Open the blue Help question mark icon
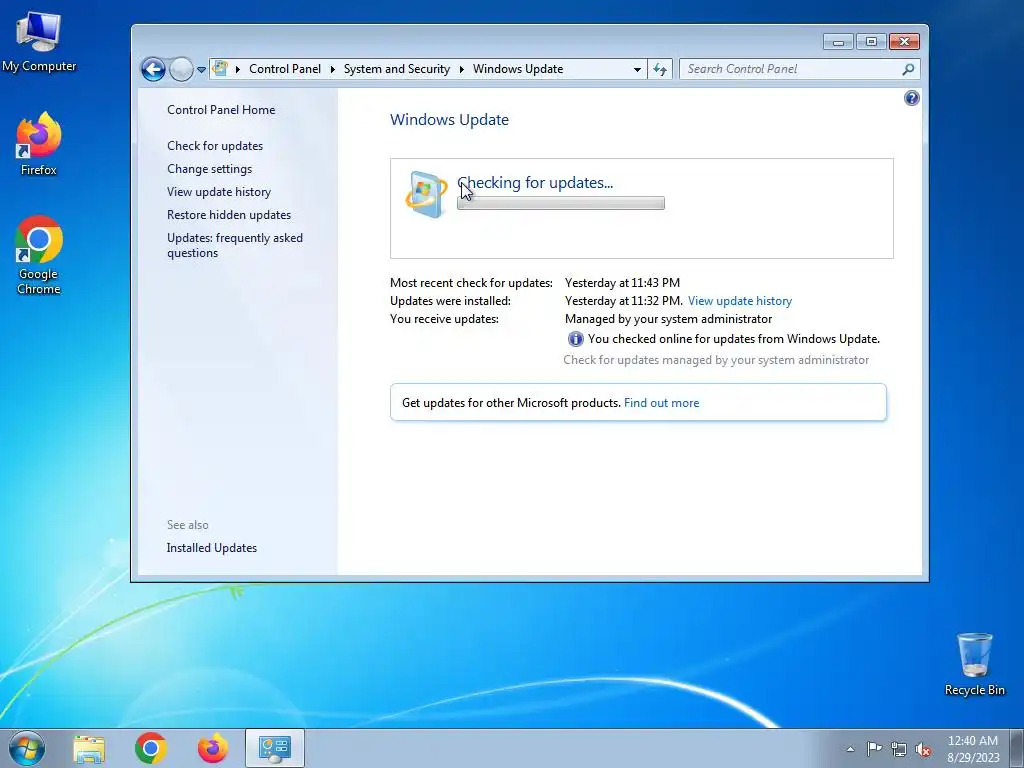The height and width of the screenshot is (768, 1024). [x=912, y=98]
